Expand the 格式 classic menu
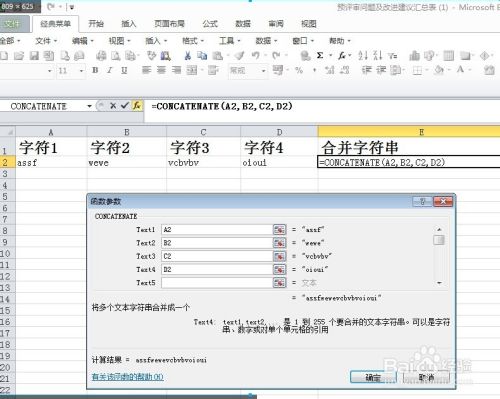 click(193, 41)
